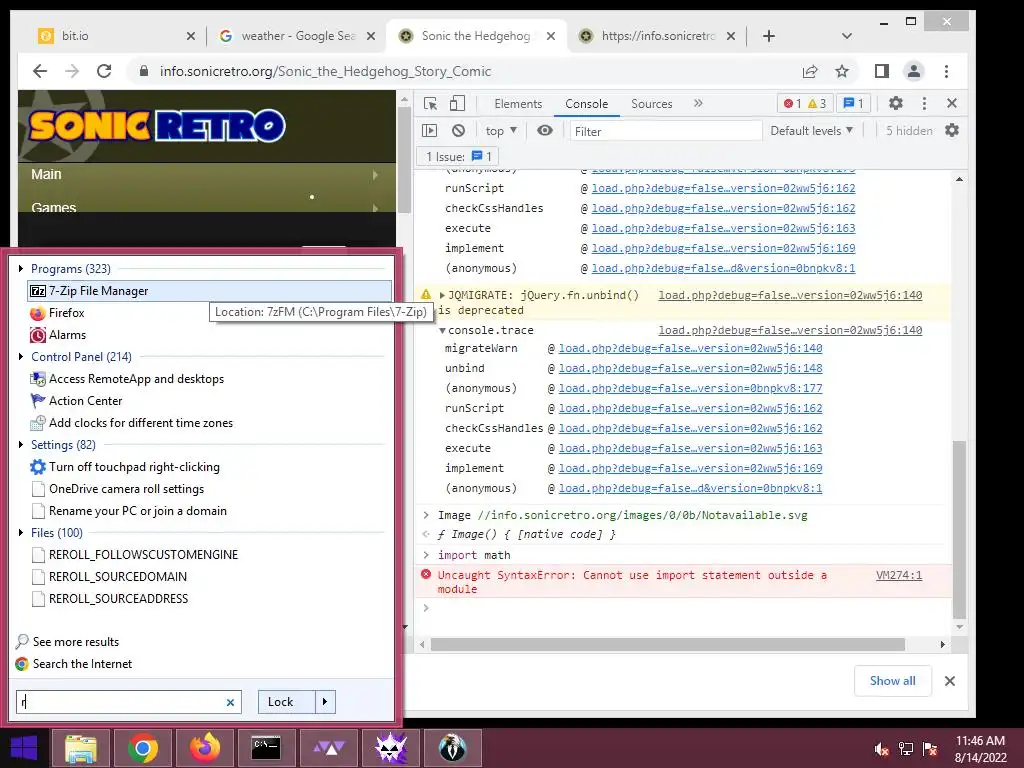This screenshot has width=1024, height=768.
Task: Select the https://info.sonicretro tab
Action: click(x=658, y=36)
